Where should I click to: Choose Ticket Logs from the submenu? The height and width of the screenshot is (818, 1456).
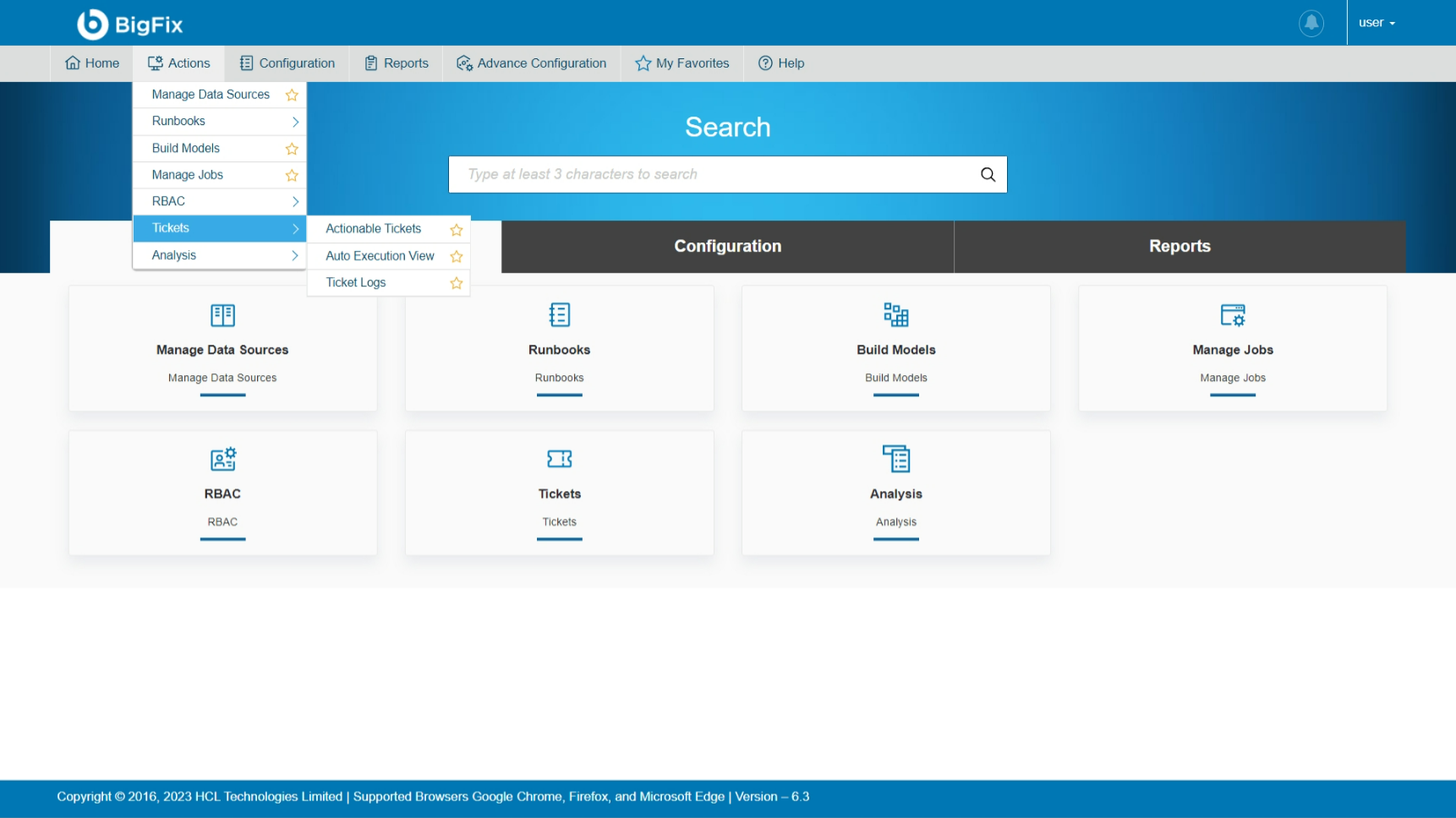point(356,282)
